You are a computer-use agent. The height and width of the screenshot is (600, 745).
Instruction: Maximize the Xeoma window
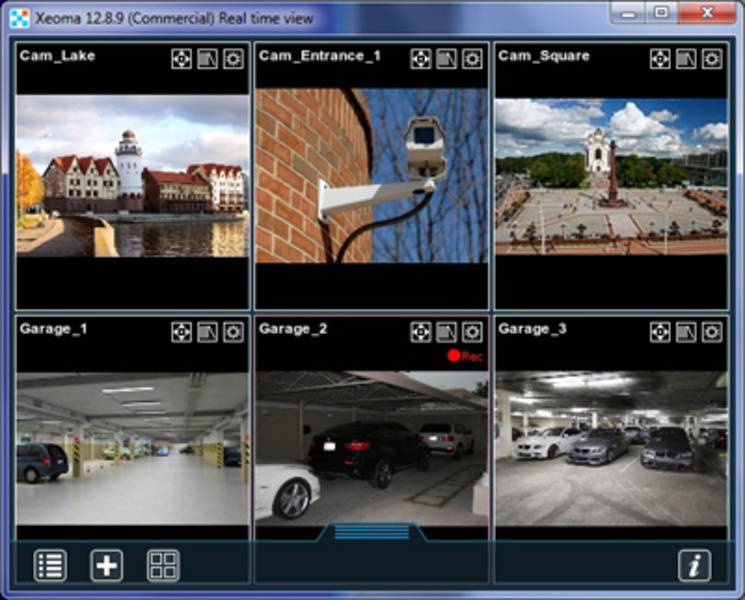[661, 12]
